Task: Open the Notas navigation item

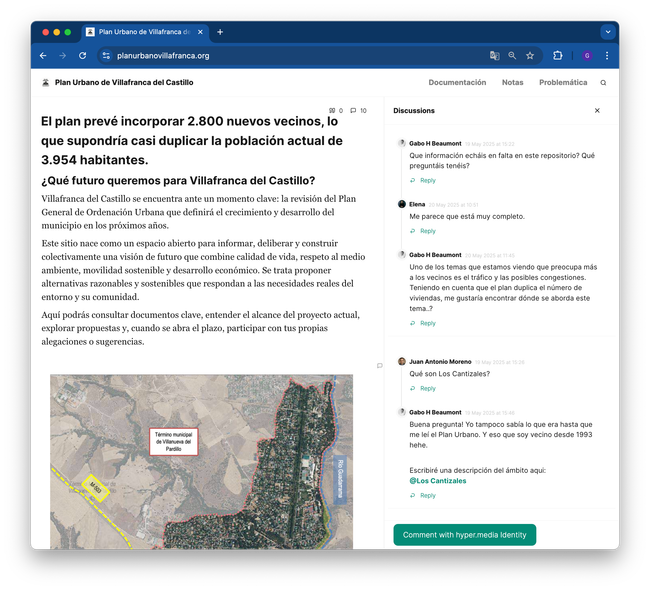Action: click(x=512, y=83)
